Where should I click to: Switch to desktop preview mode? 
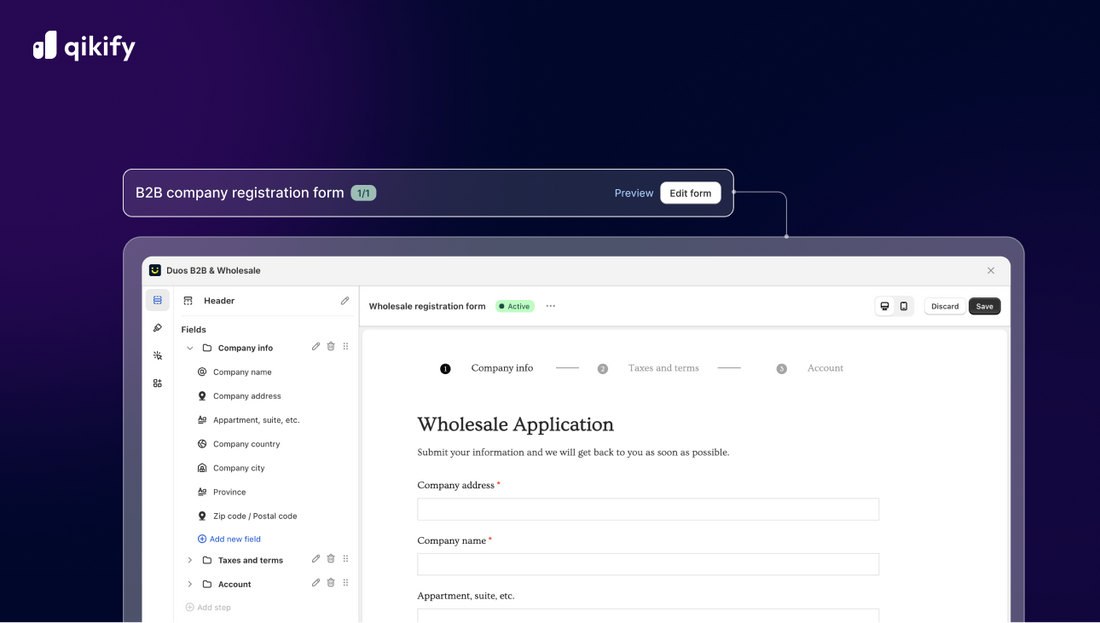tap(885, 306)
